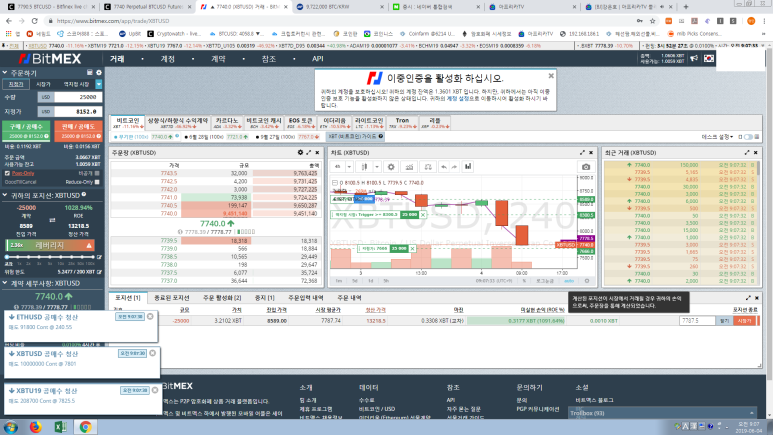This screenshot has width=773, height=435.
Task: Toggle percent (%) scale on chart
Action: click(524, 281)
